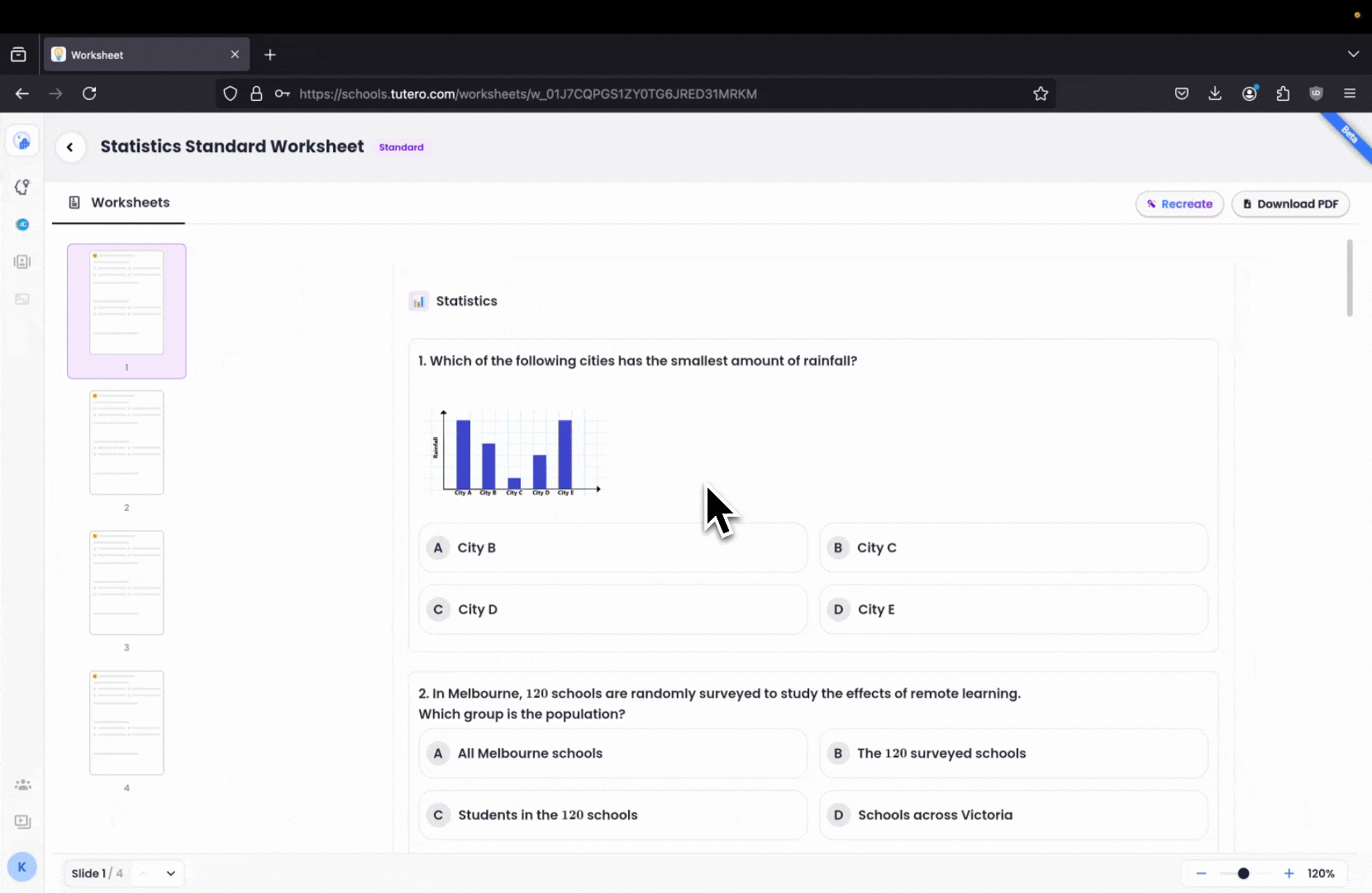Expand the browser tab list chevron
1372x893 pixels.
click(x=1353, y=55)
